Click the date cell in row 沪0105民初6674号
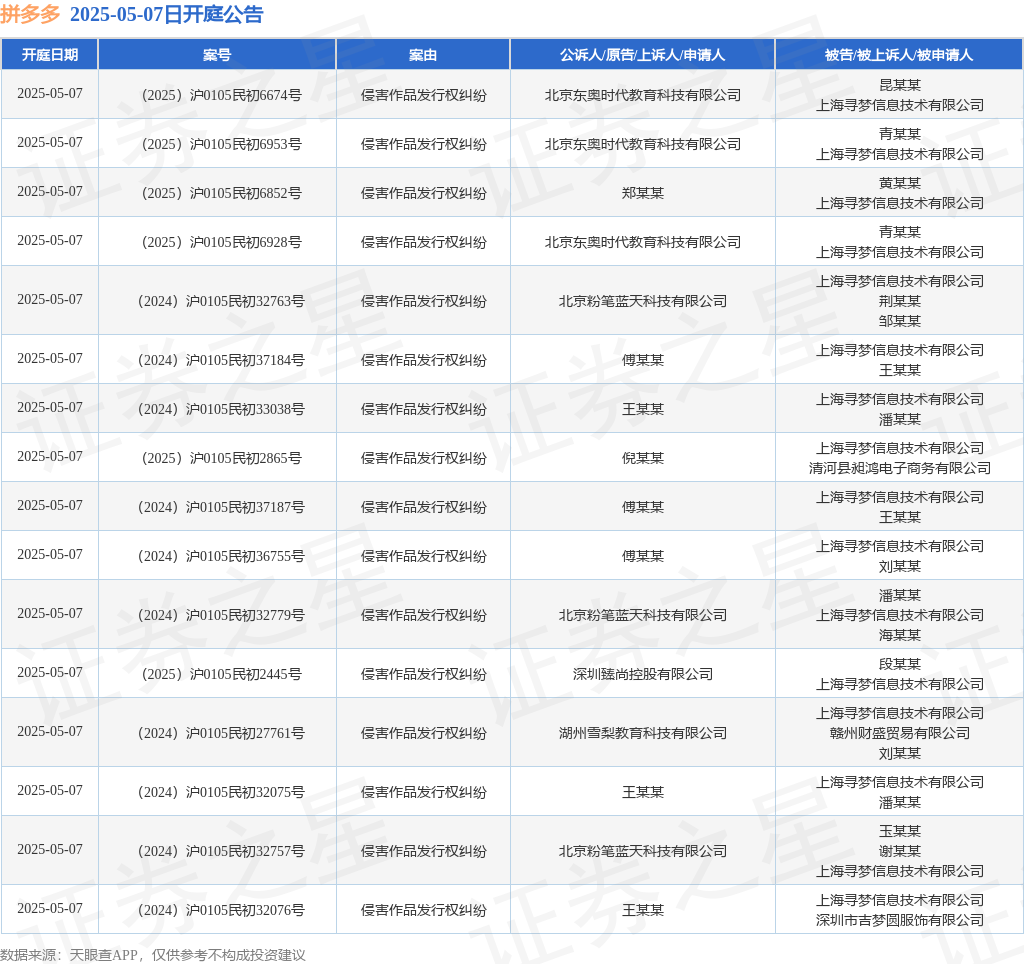This screenshot has height=964, width=1024. pyautogui.click(x=50, y=93)
